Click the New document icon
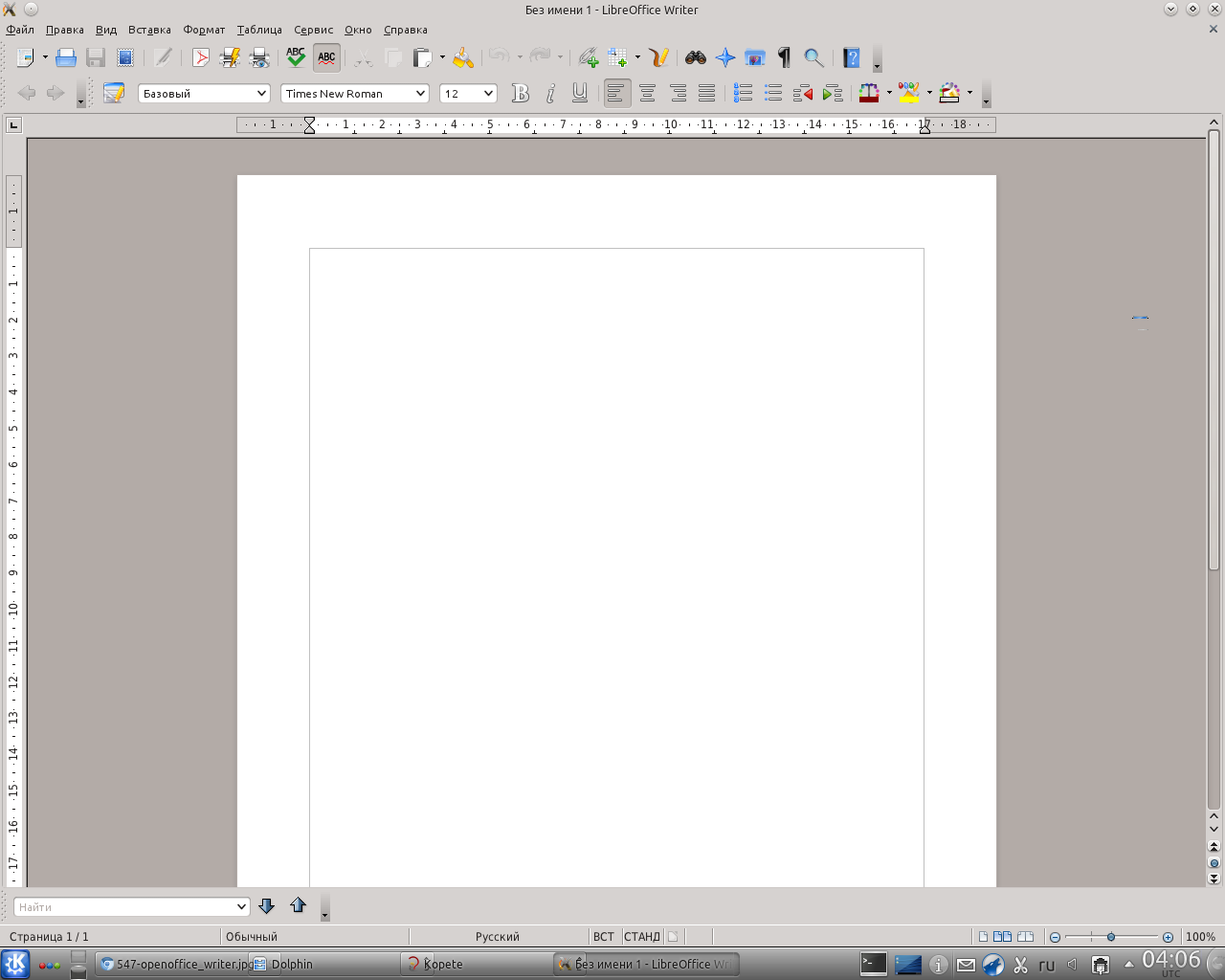1225x980 pixels. point(26,57)
